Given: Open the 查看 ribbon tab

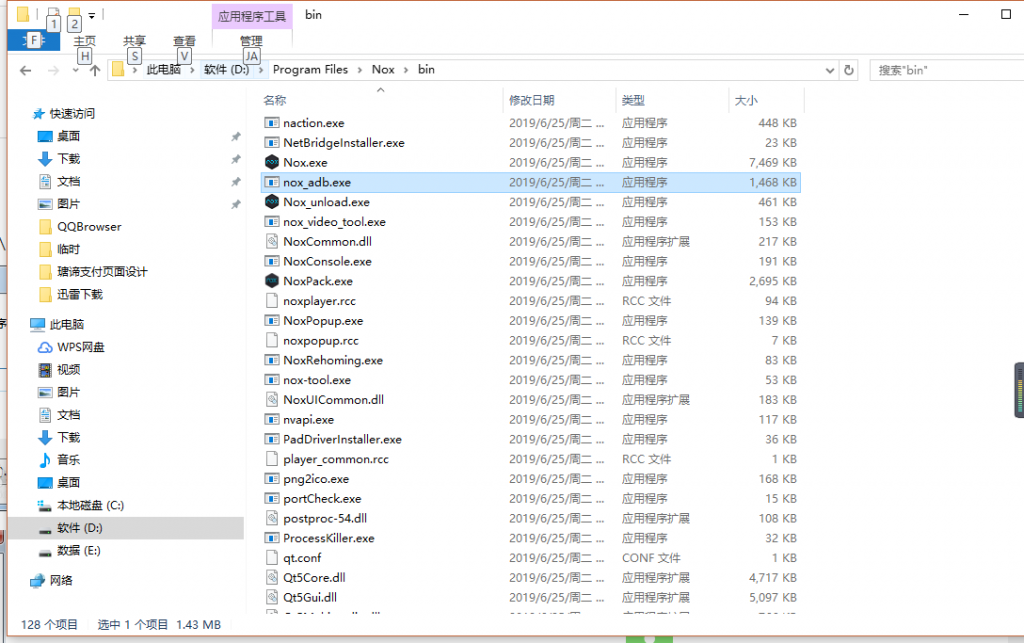Looking at the screenshot, I should [184, 40].
